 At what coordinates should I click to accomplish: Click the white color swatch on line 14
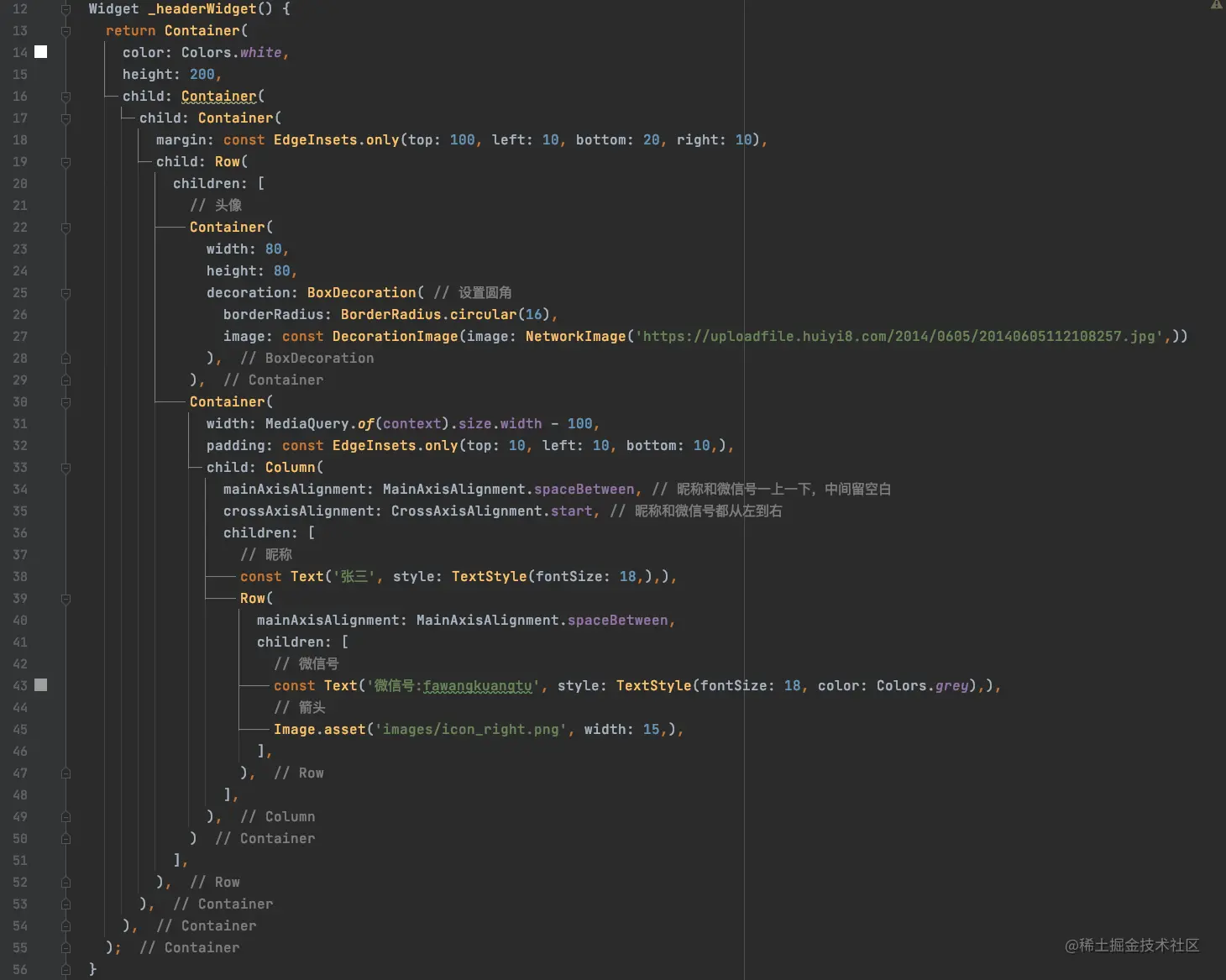(x=40, y=52)
